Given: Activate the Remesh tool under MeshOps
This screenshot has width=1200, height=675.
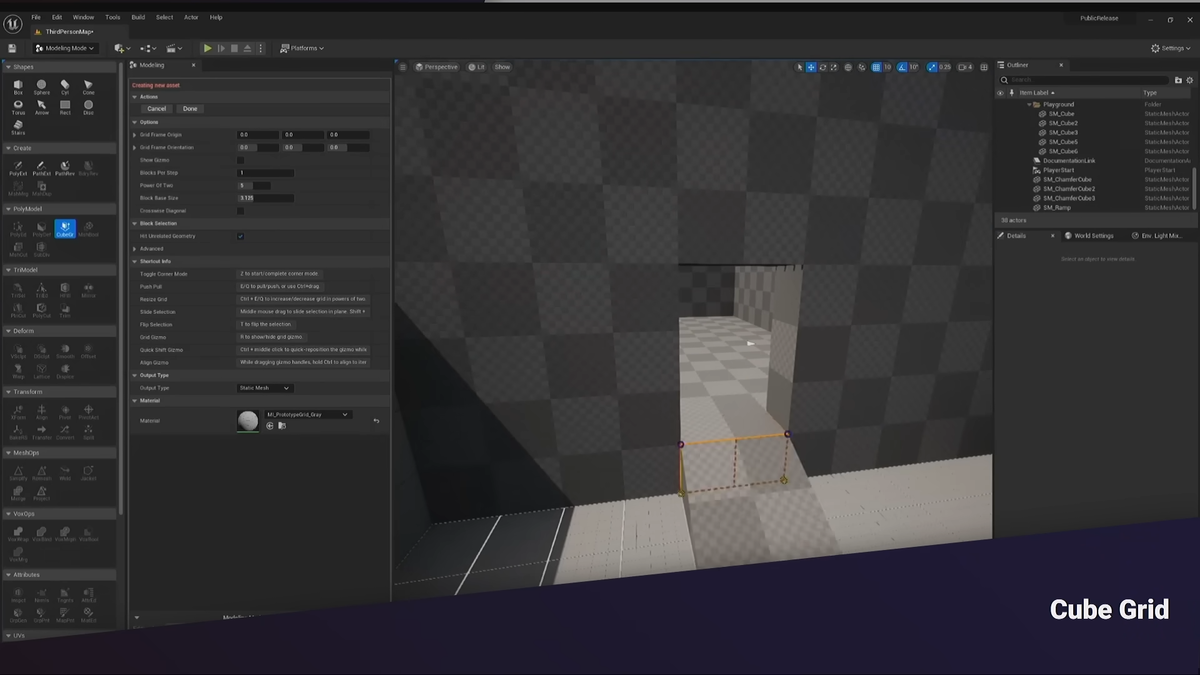Looking at the screenshot, I should pos(41,470).
